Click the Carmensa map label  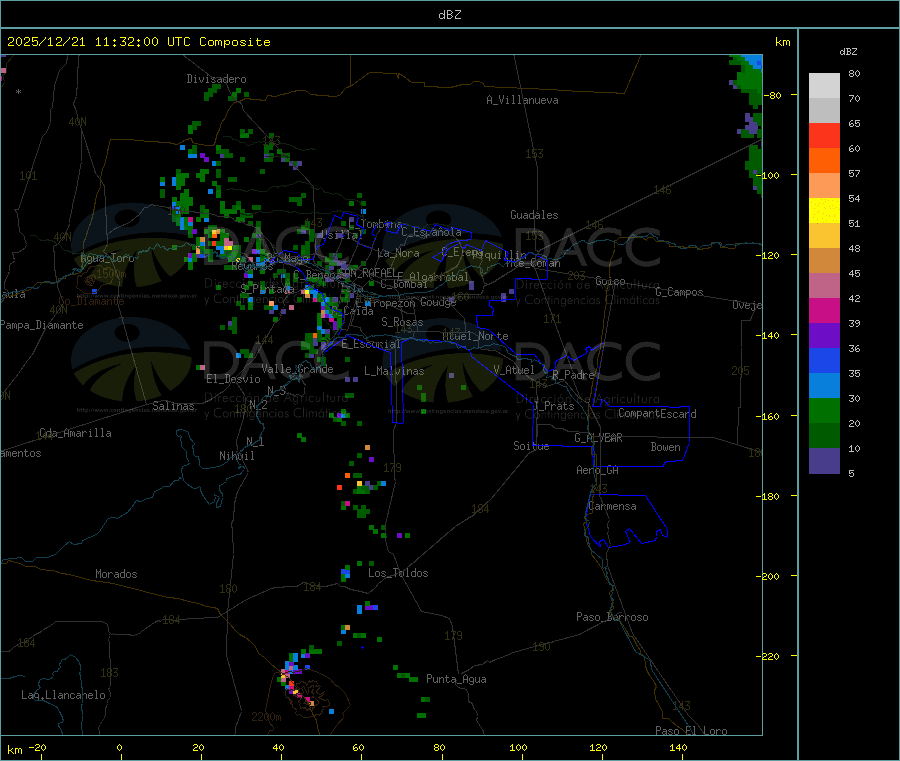click(x=612, y=506)
